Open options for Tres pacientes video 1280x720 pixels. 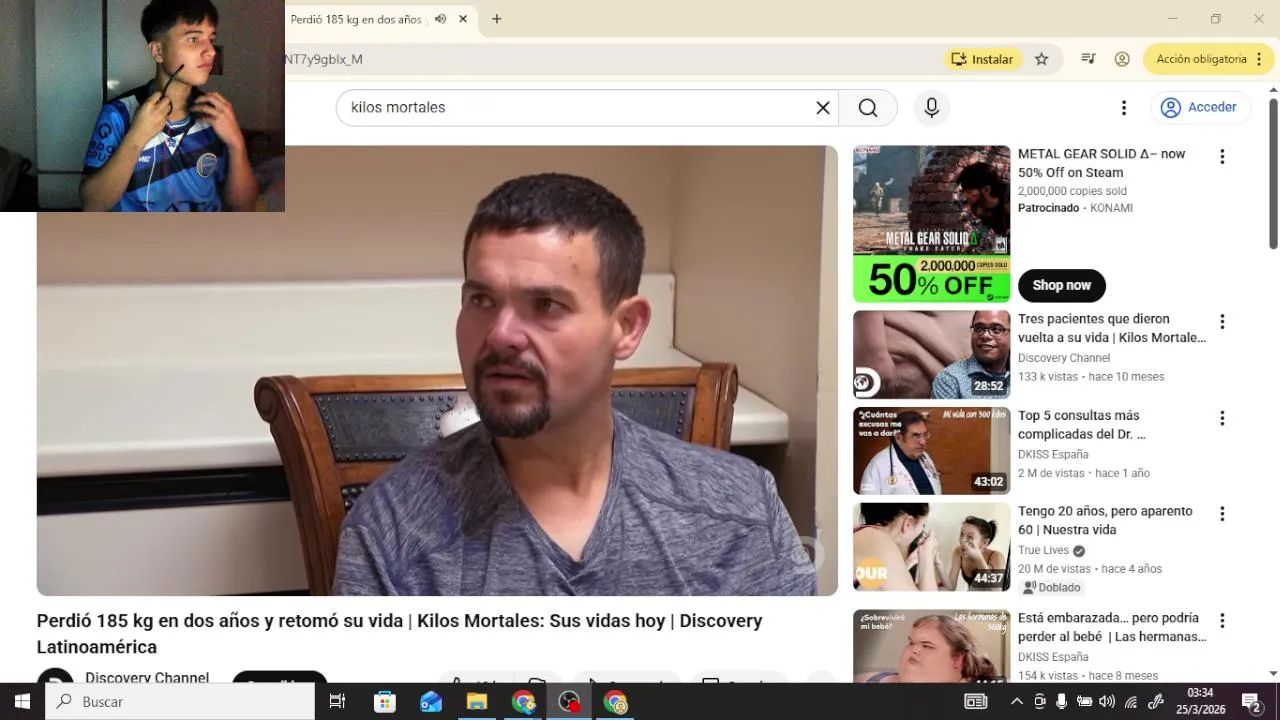(x=1222, y=322)
